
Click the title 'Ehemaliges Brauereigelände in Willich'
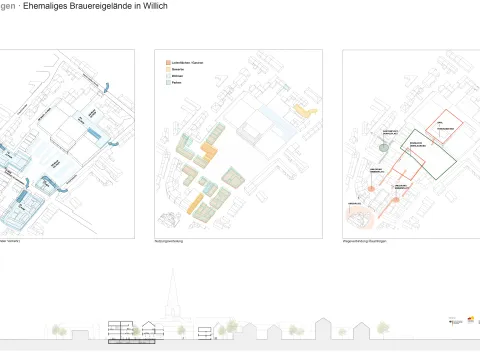pos(95,6)
